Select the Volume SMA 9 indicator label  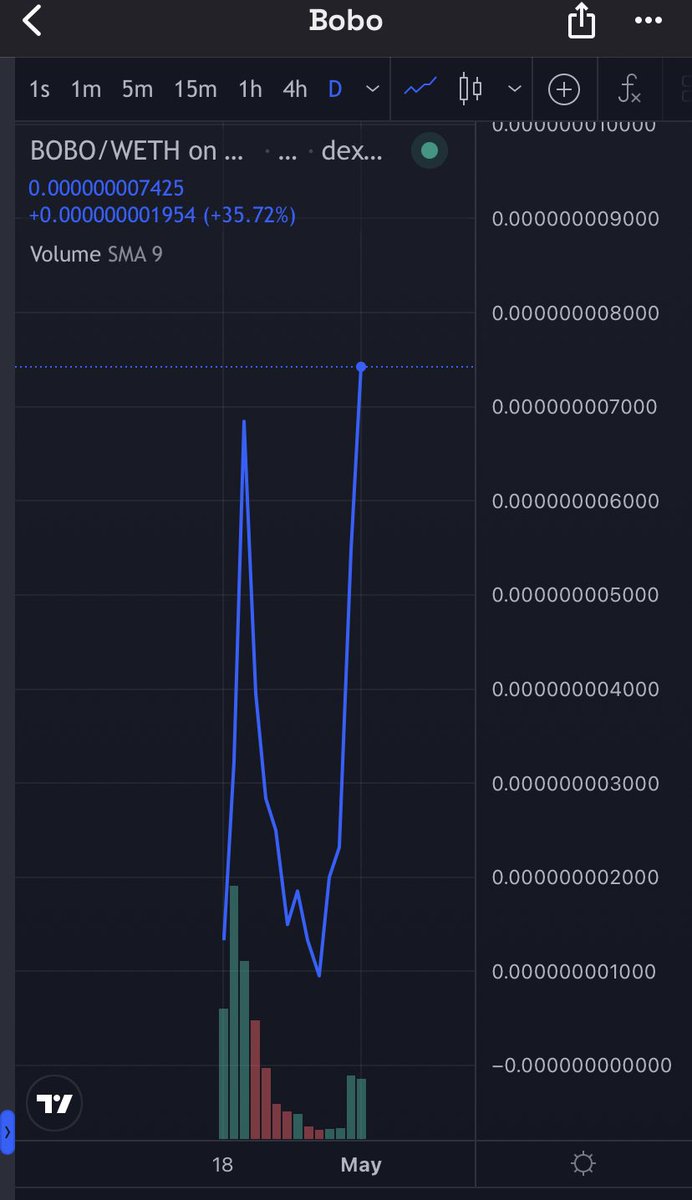96,254
